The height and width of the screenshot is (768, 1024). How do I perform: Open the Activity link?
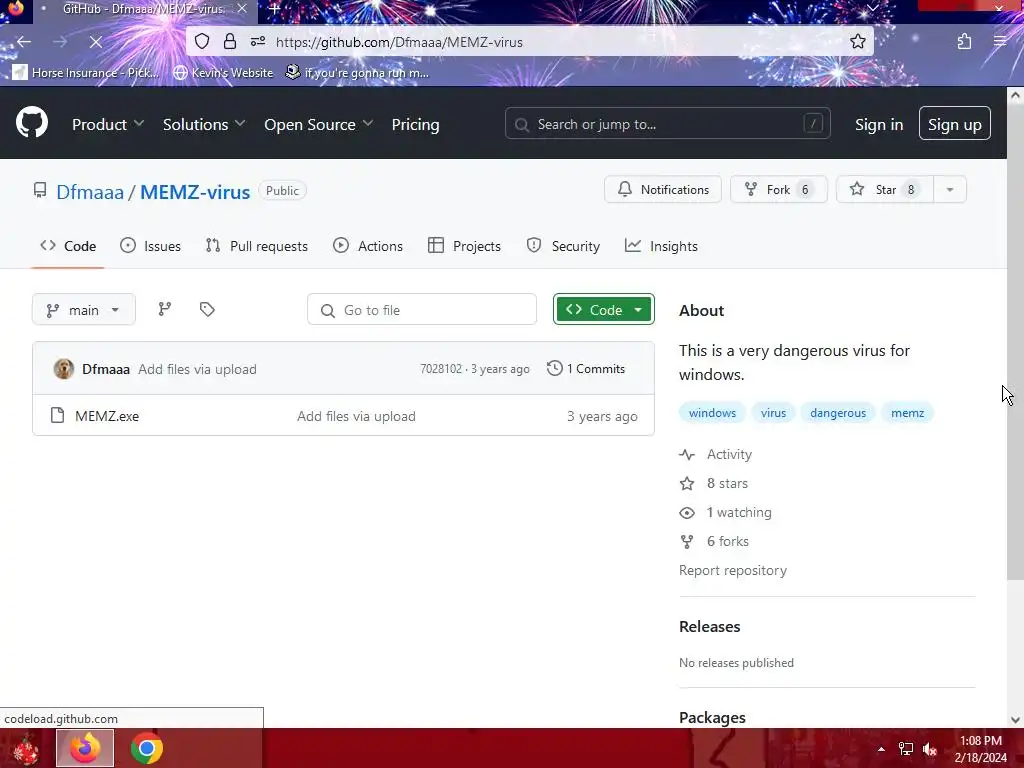click(x=716, y=454)
